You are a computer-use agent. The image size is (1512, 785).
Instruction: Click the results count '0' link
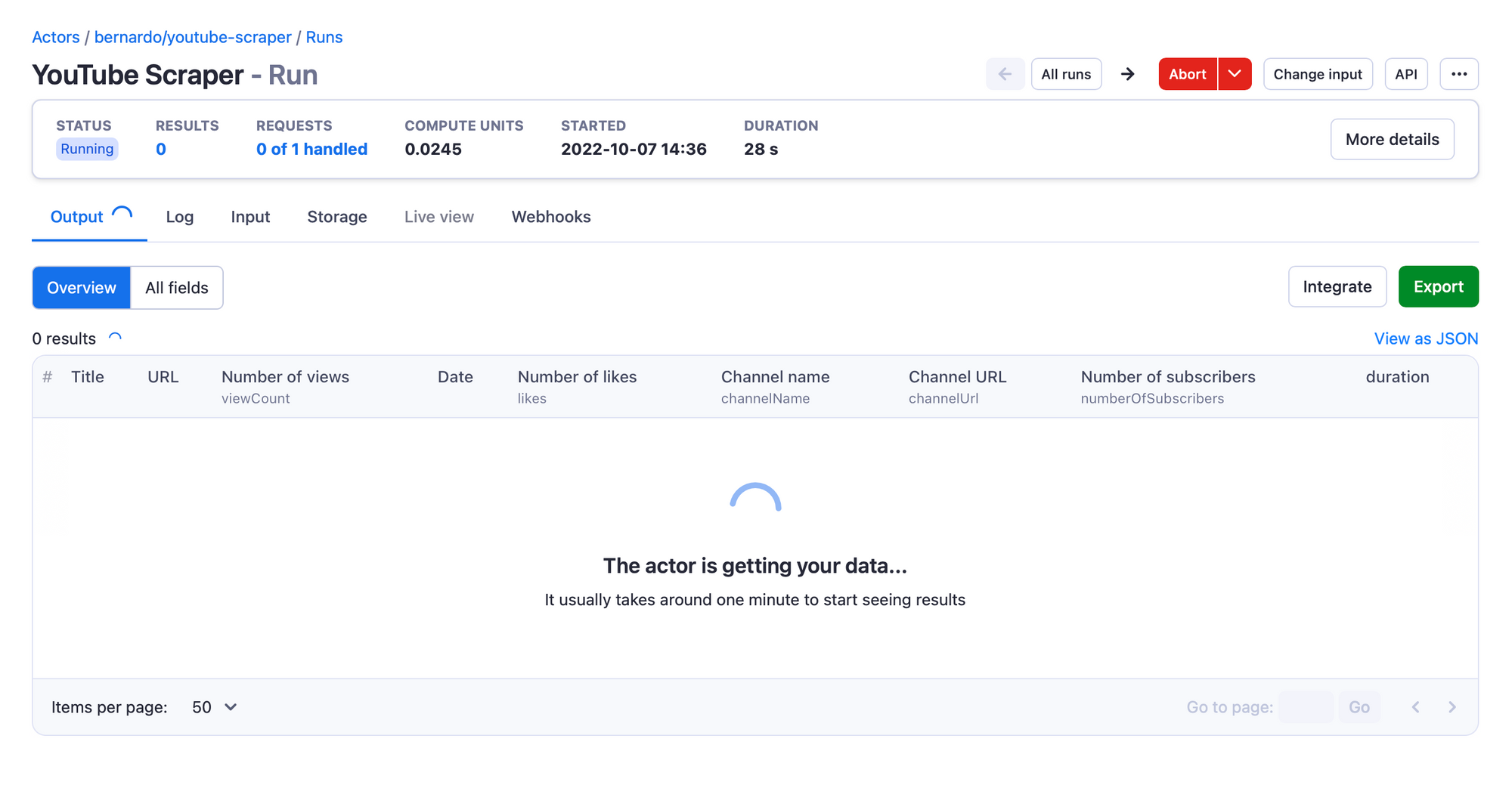tap(161, 149)
